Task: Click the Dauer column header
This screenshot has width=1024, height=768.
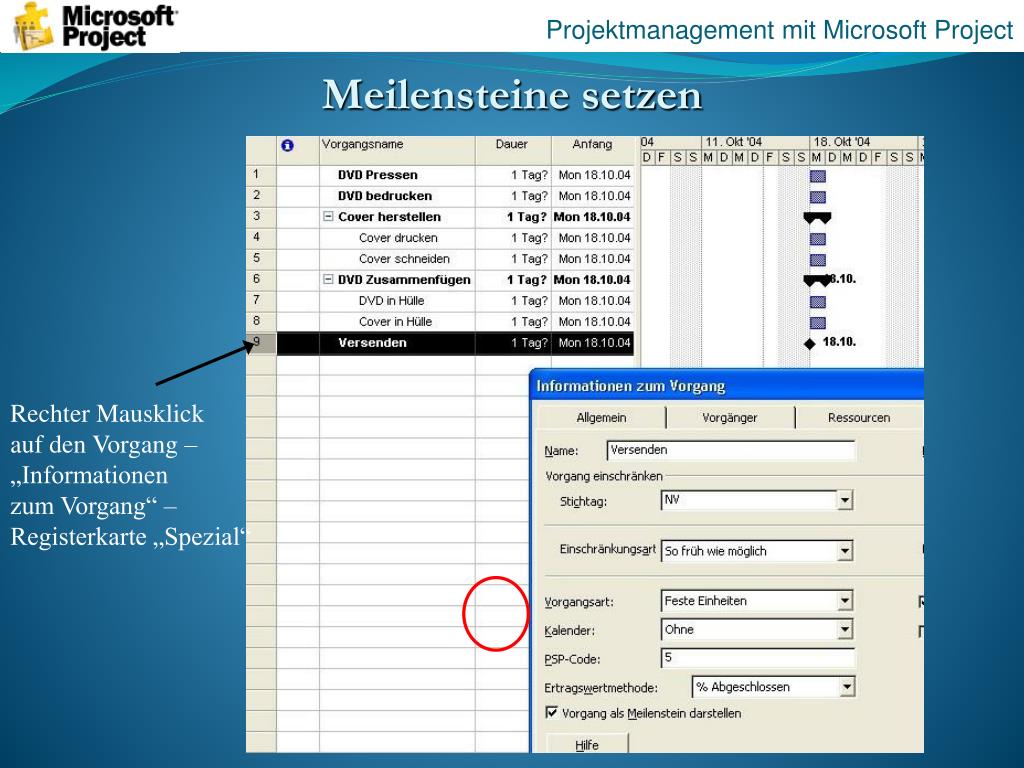Action: click(x=513, y=150)
